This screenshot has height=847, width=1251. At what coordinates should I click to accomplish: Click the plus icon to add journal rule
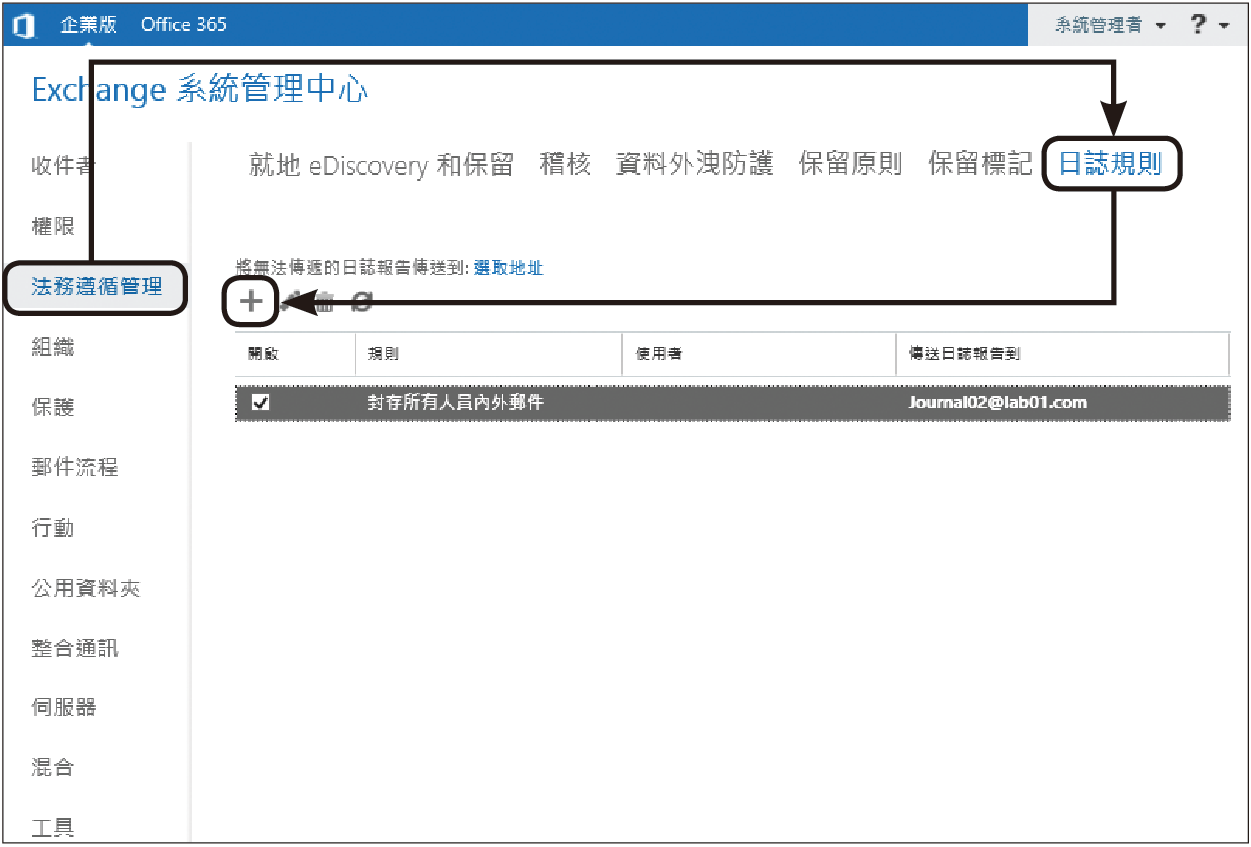[251, 301]
